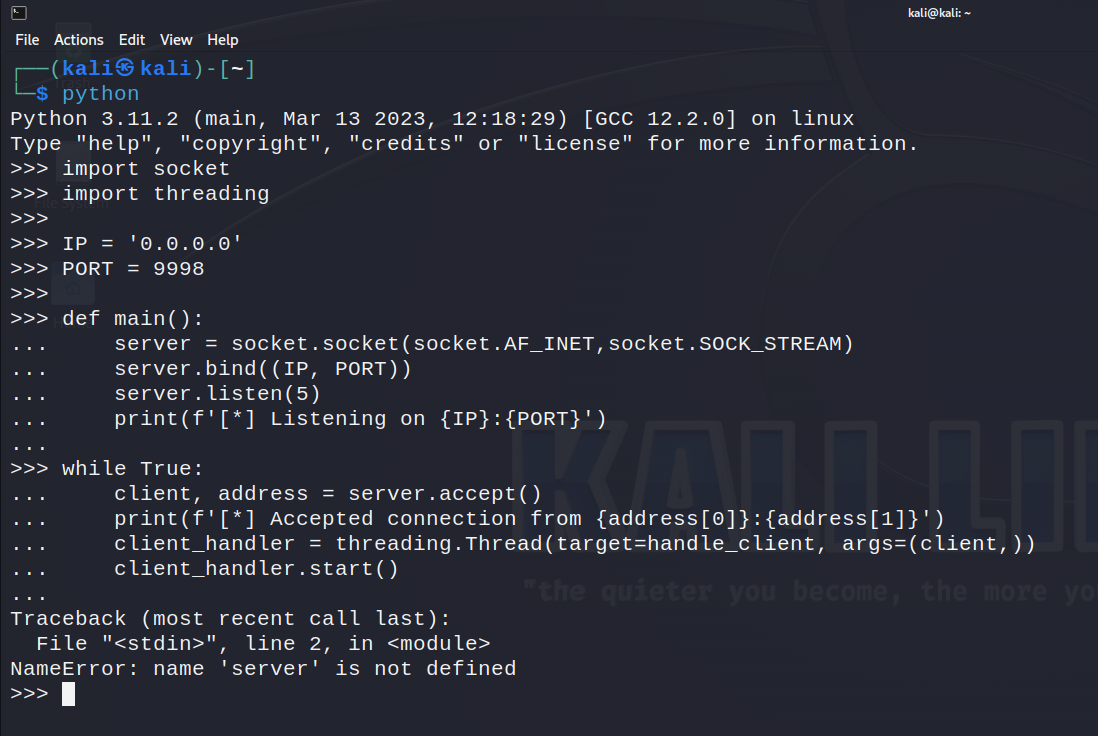Screen dimensions: 1098x736
Task: Click the 'client_handler.start()' line
Action: 256,569
